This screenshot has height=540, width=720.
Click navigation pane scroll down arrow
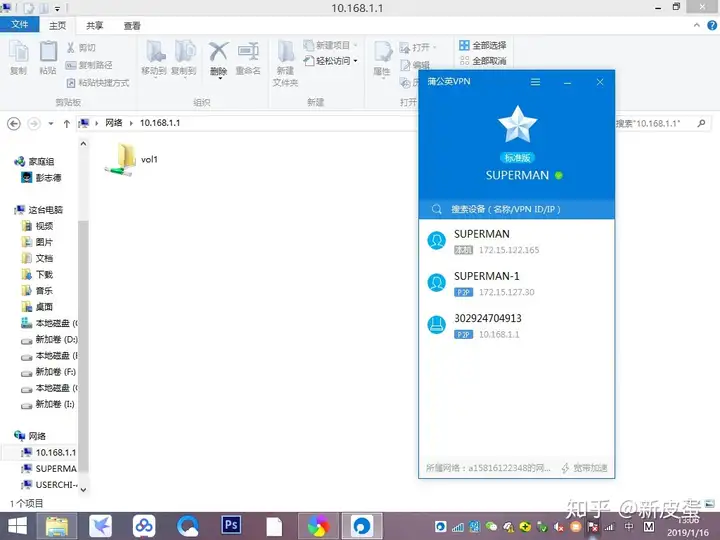(x=83, y=489)
